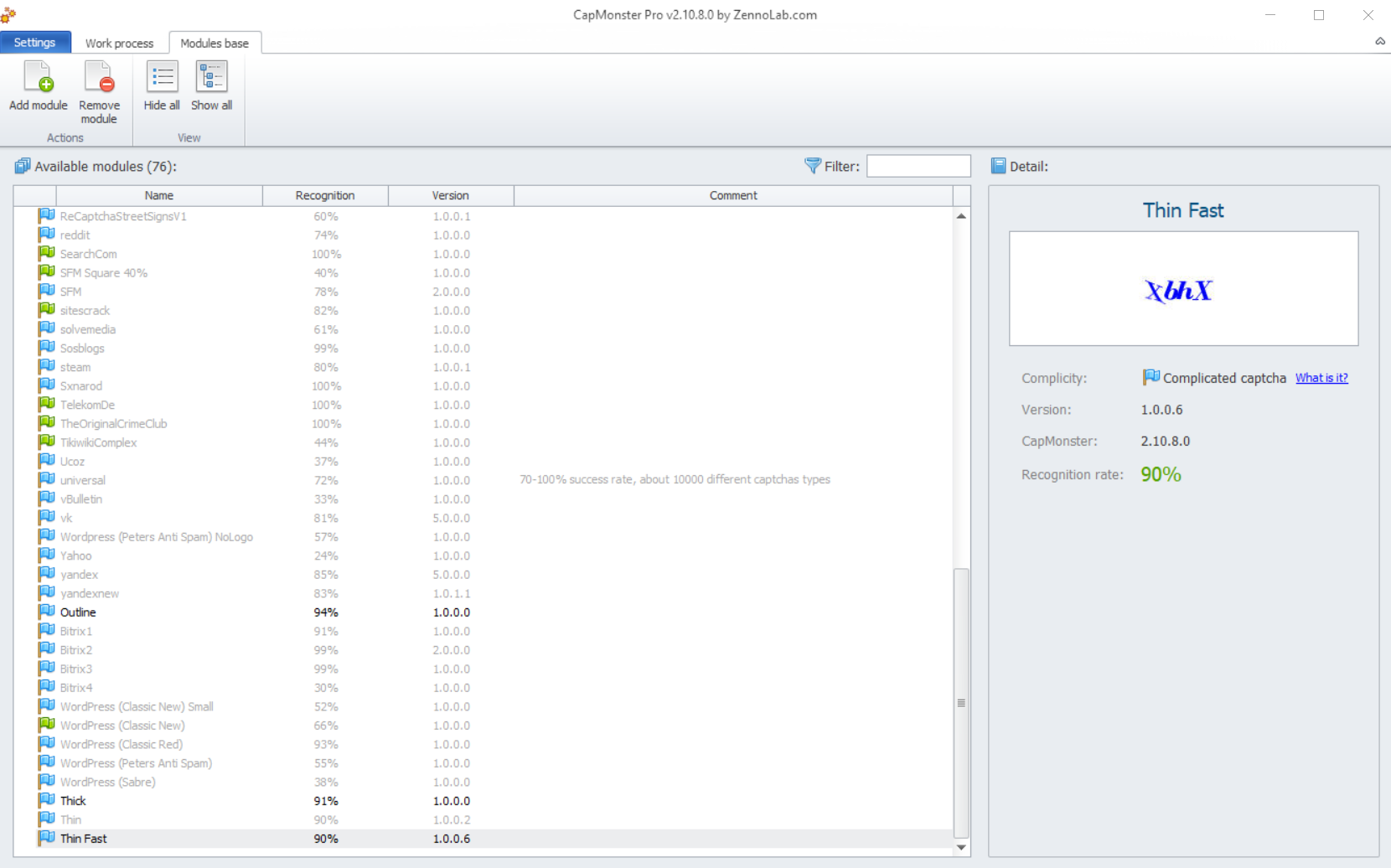
Task: Select the ReCaptchaStreetSignsV1 module row
Action: click(483, 216)
